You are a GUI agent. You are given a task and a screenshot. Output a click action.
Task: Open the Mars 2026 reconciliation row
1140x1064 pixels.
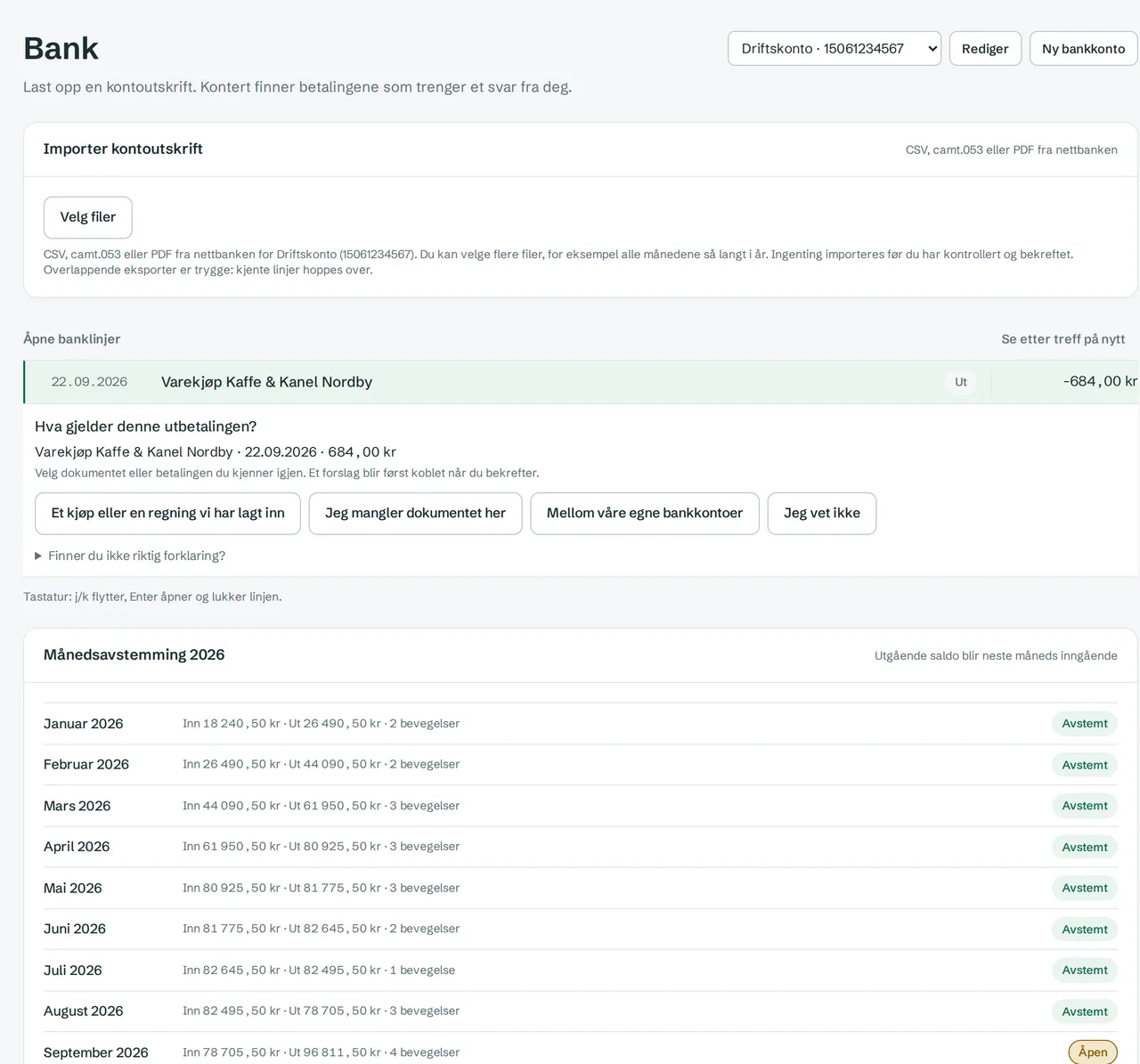pyautogui.click(x=581, y=806)
